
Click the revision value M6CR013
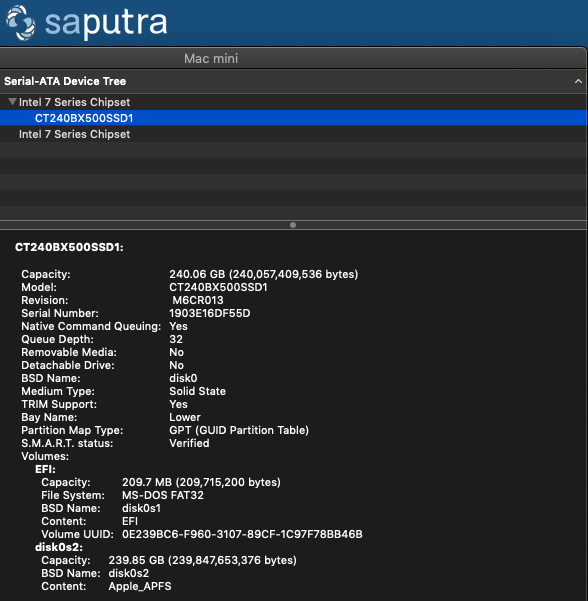pos(198,300)
